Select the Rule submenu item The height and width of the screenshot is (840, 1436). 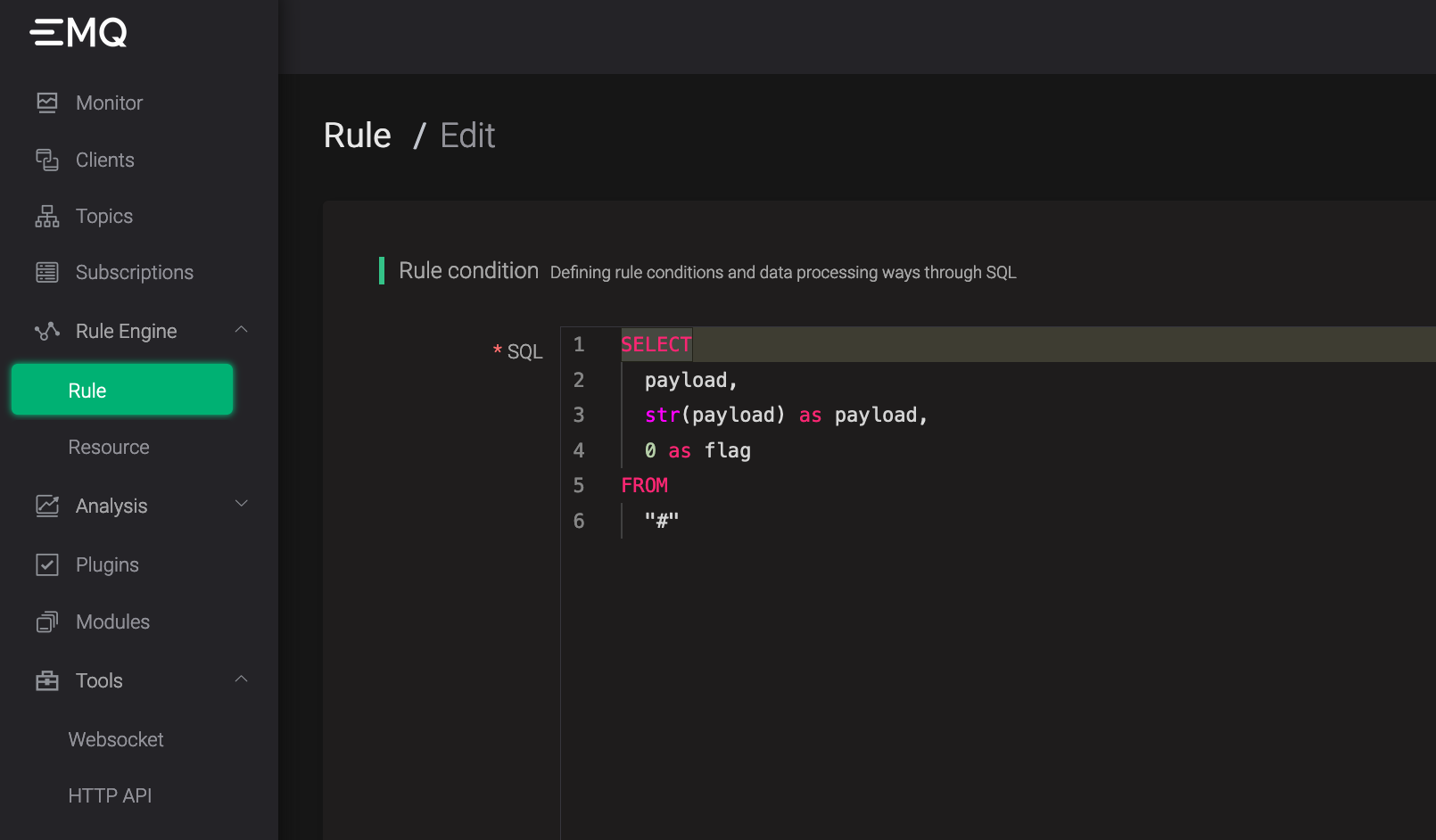[x=122, y=390]
